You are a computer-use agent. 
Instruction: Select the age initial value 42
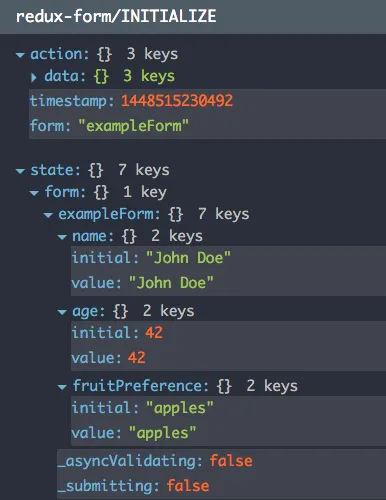(154, 333)
